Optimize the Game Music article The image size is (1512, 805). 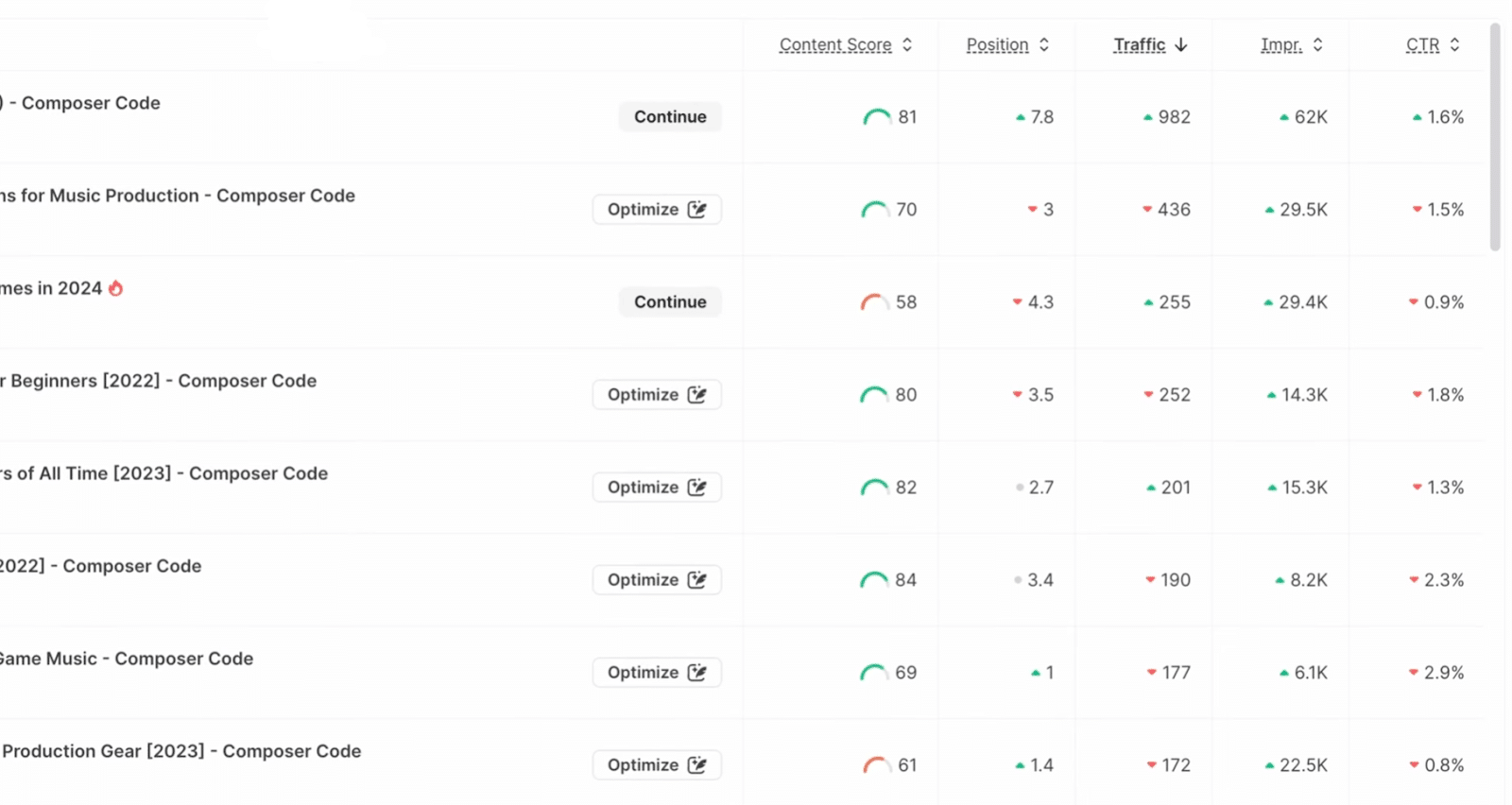657,673
